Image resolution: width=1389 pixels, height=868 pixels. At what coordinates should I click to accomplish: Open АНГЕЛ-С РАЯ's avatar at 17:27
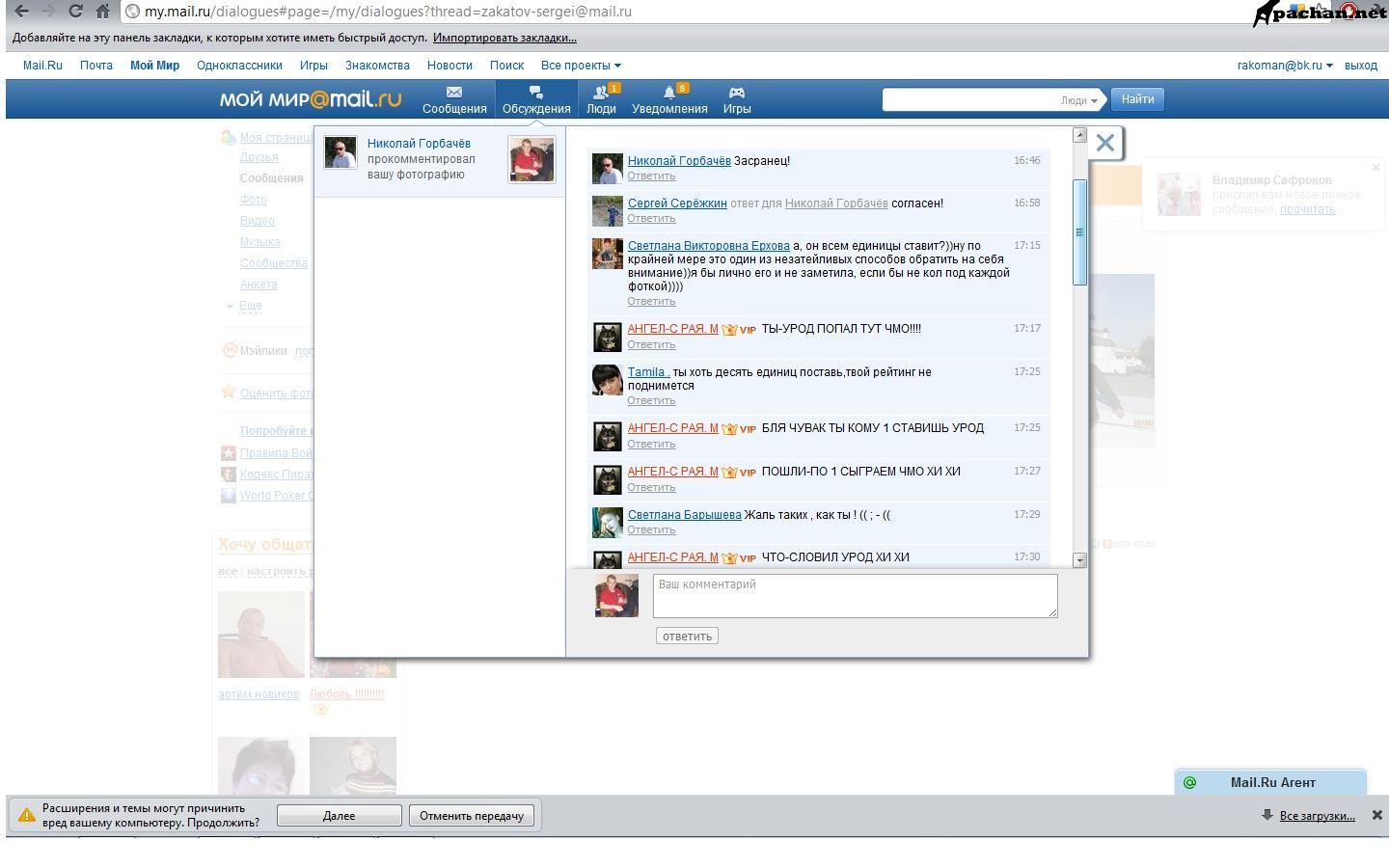(x=608, y=479)
